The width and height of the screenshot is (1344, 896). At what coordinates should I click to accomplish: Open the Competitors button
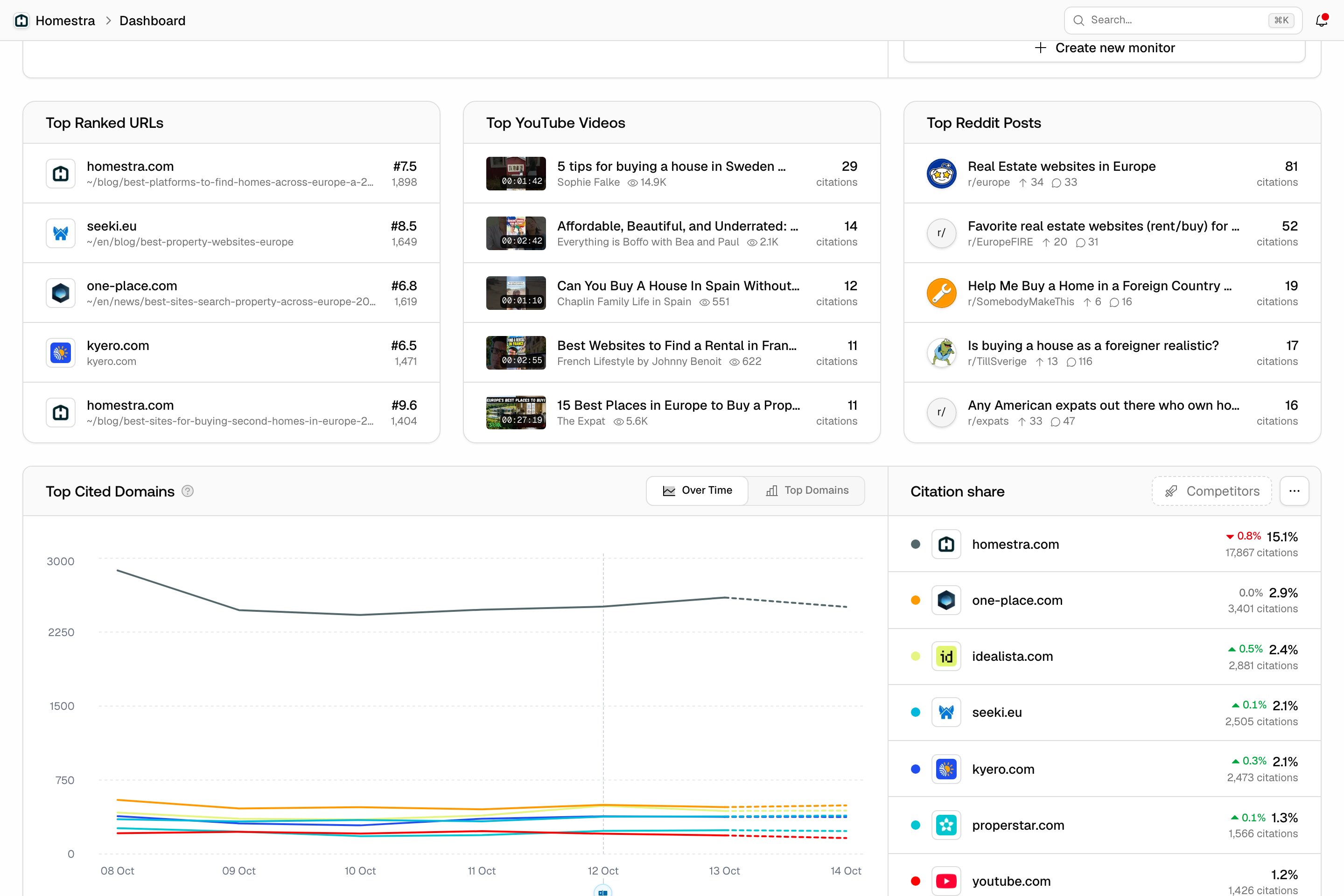[x=1211, y=491]
